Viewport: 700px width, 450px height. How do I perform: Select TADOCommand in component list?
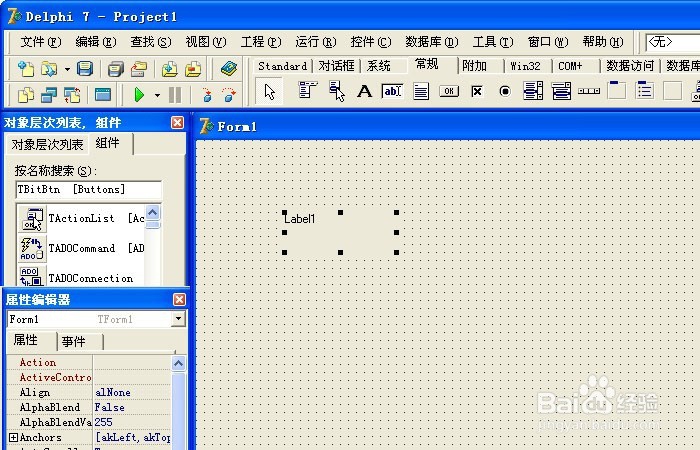click(x=81, y=248)
